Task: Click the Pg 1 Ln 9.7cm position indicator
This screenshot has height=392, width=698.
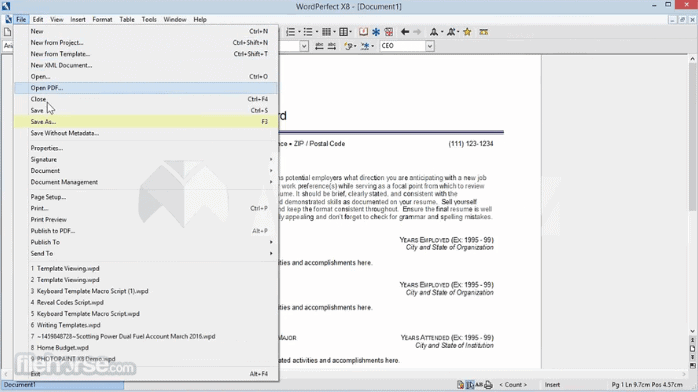Action: coord(647,385)
